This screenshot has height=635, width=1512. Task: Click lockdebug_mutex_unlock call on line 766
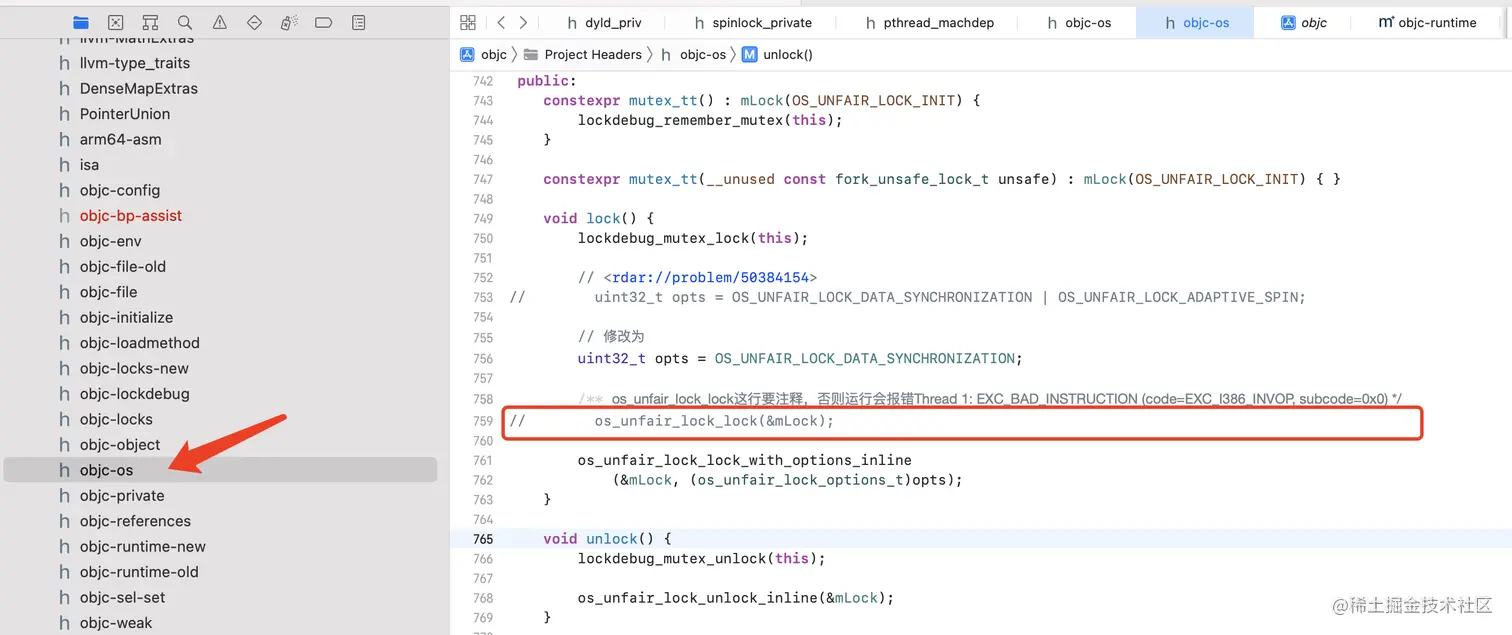pos(672,558)
